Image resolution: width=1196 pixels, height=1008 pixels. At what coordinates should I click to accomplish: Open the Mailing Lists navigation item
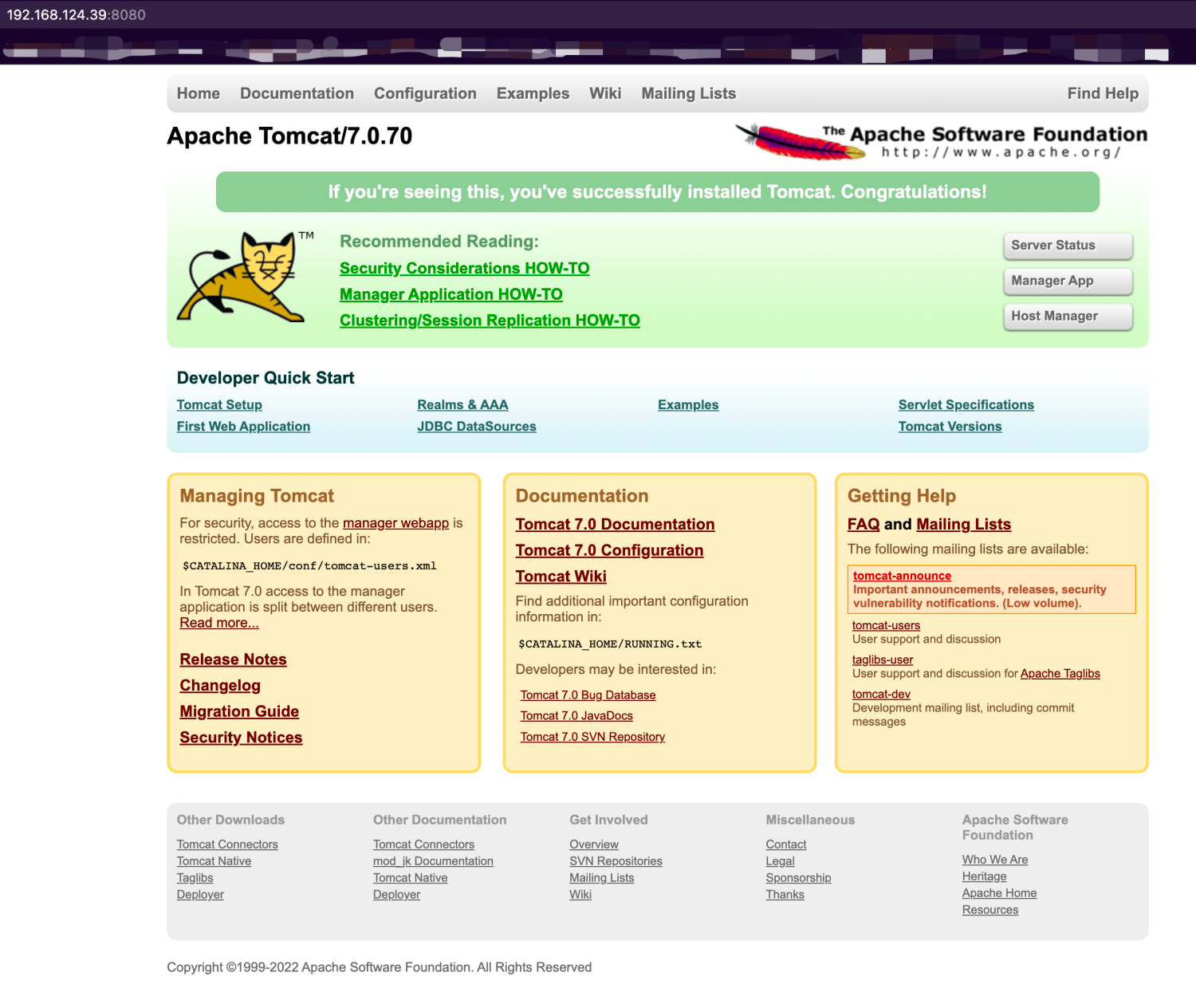pyautogui.click(x=688, y=93)
